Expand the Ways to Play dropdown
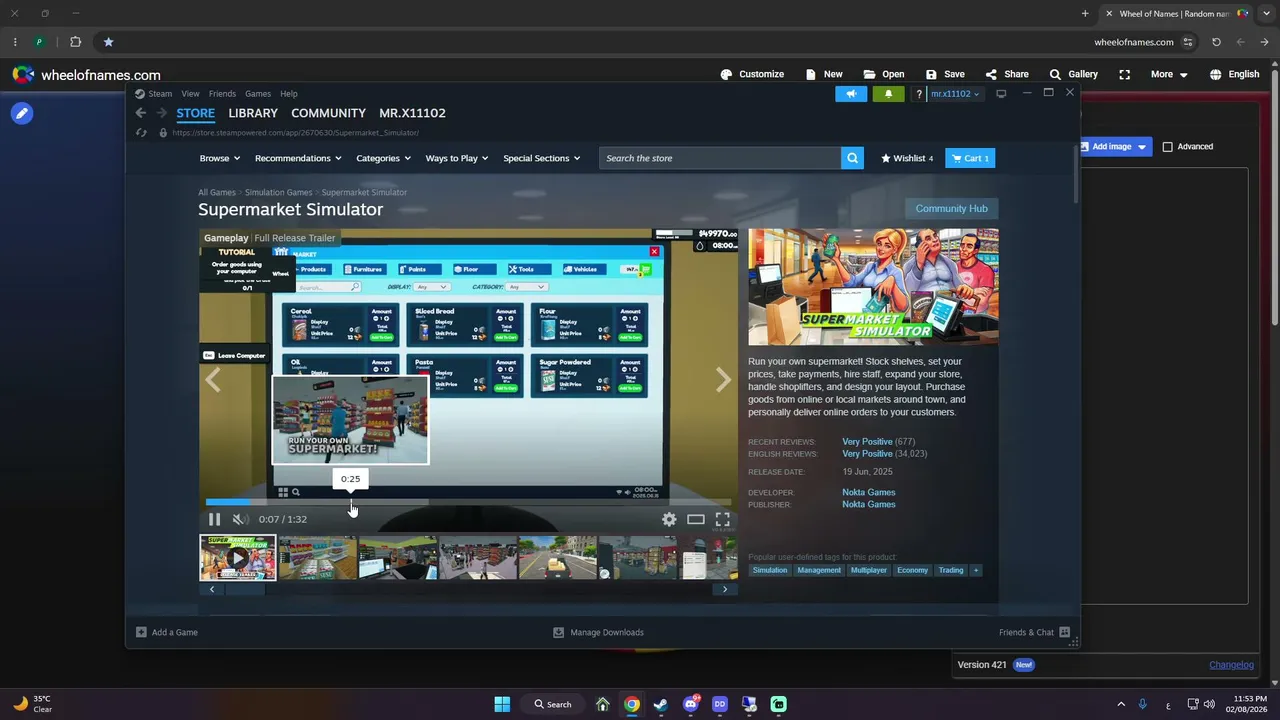The width and height of the screenshot is (1280, 720). click(x=457, y=158)
